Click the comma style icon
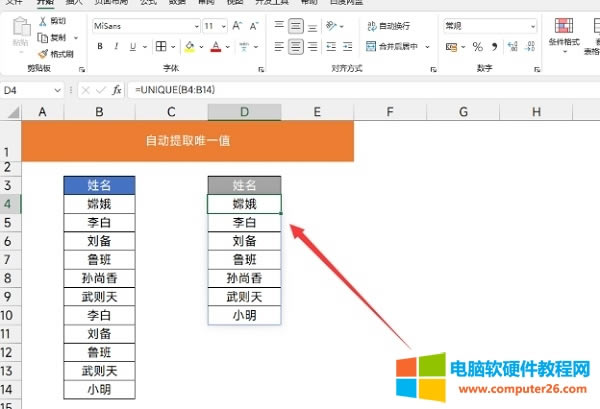The height and width of the screenshot is (409, 600). [492, 46]
